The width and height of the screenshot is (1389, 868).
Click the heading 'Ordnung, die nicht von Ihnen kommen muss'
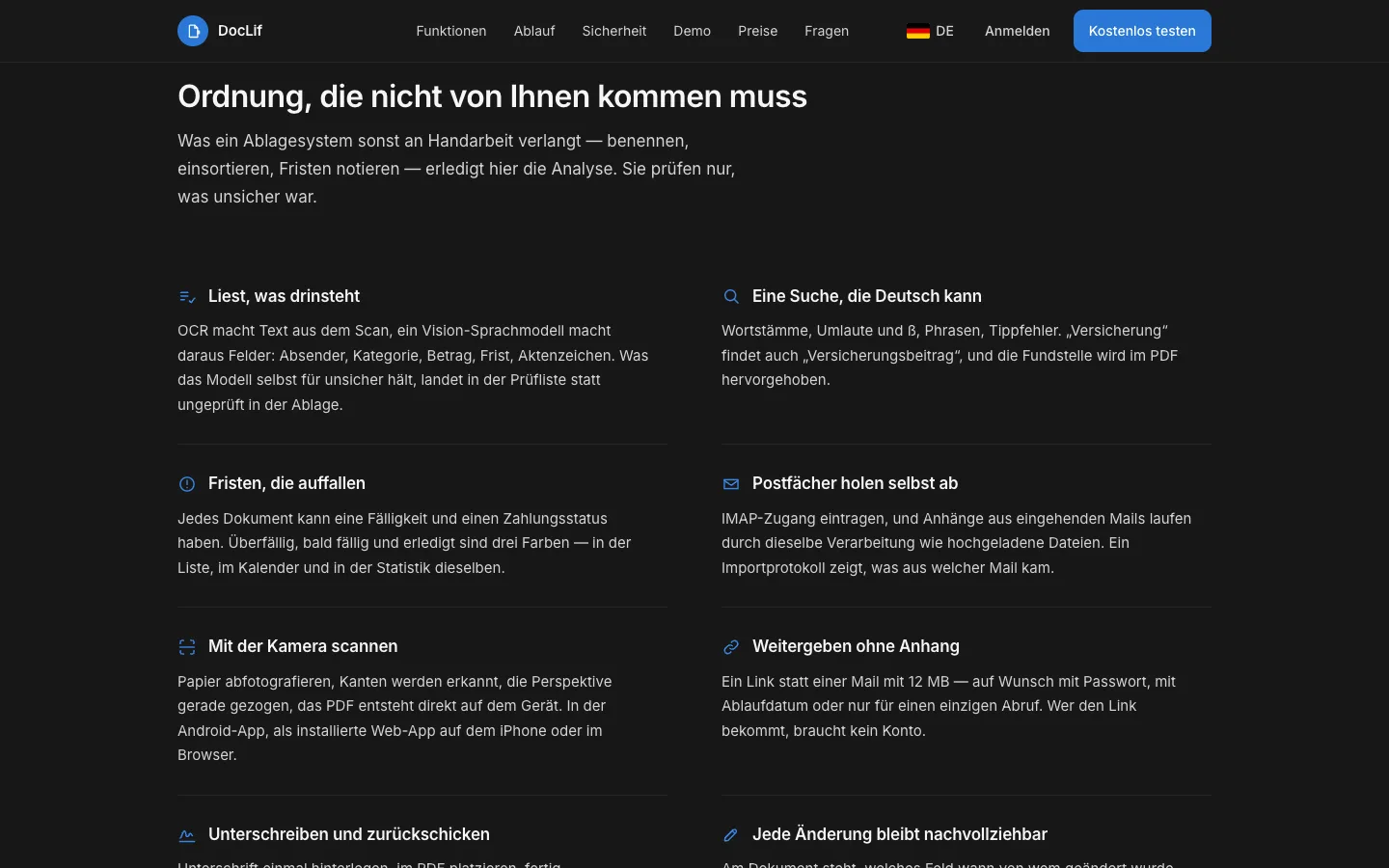click(493, 96)
